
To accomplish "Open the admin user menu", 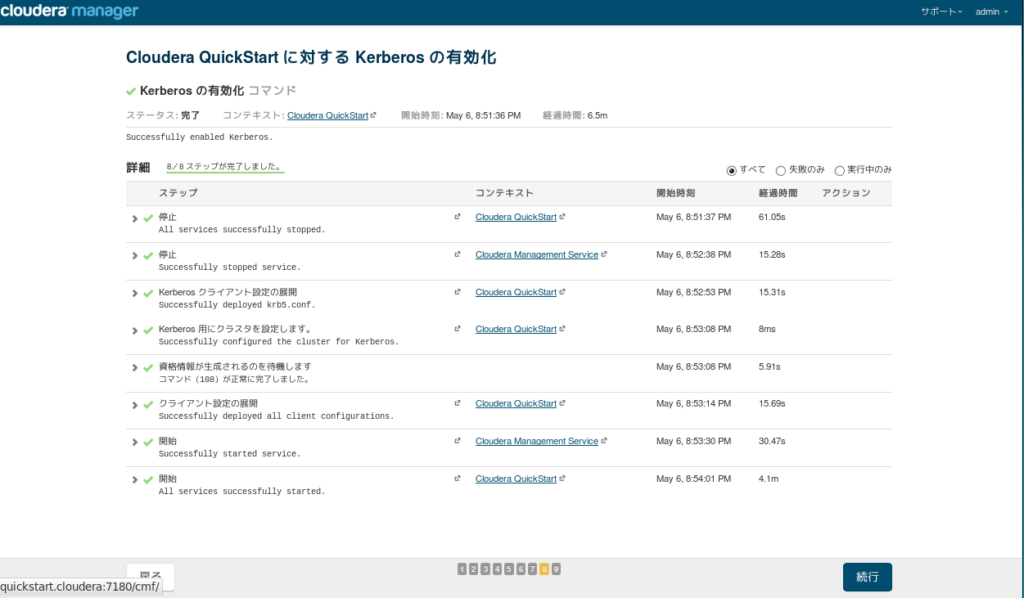I will pyautogui.click(x=991, y=12).
